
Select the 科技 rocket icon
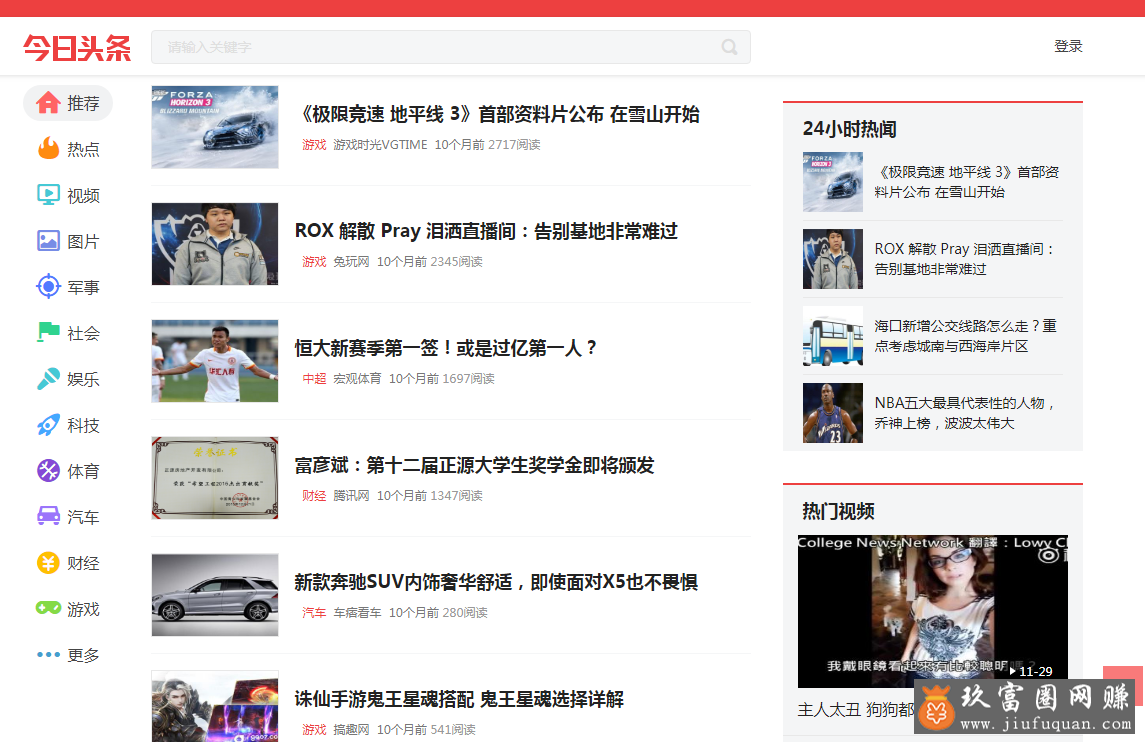48,424
